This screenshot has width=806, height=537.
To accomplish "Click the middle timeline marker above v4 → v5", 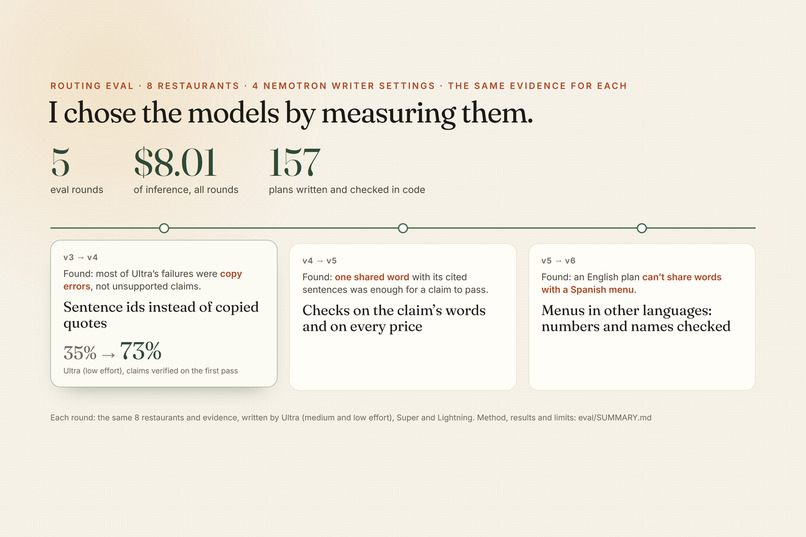I will click(403, 228).
